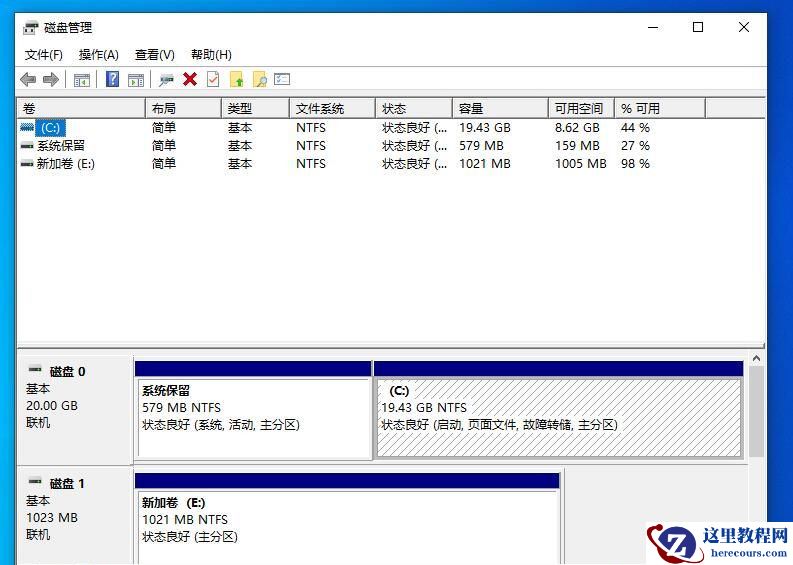This screenshot has width=793, height=565.
Task: Select the 新加卷 (E:) volume row label
Action: click(x=66, y=163)
